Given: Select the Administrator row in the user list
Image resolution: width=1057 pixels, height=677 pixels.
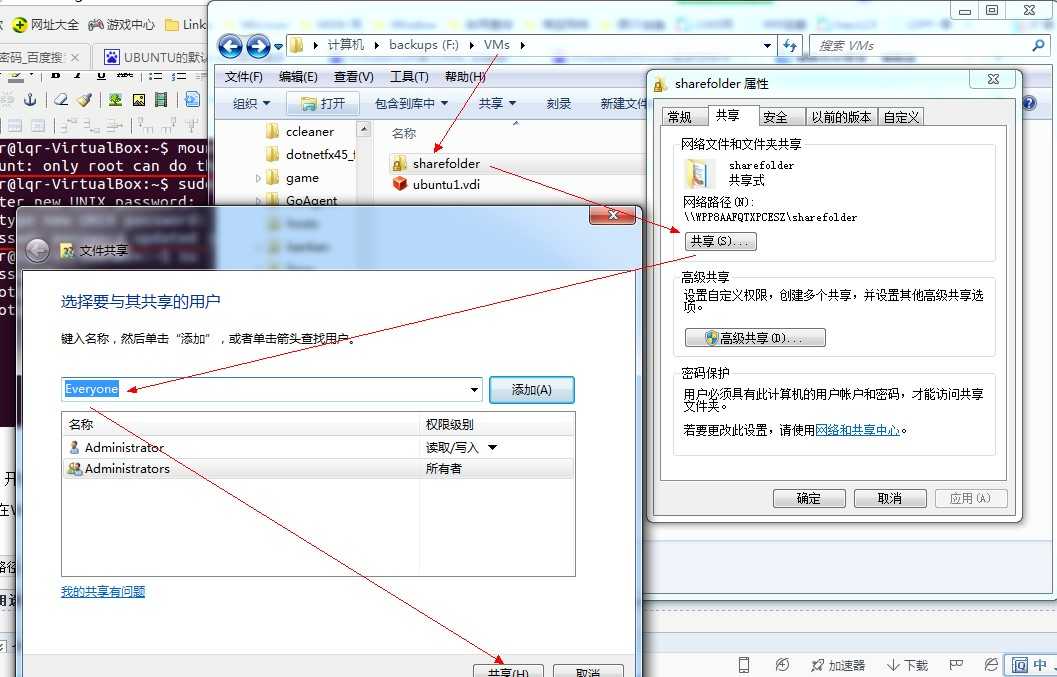Looking at the screenshot, I should click(318, 448).
